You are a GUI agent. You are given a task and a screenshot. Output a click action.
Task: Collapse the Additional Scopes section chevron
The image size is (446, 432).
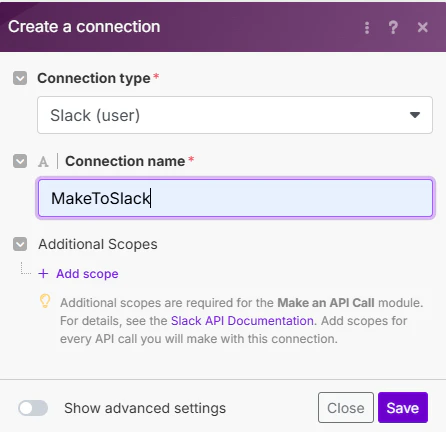pyautogui.click(x=20, y=244)
